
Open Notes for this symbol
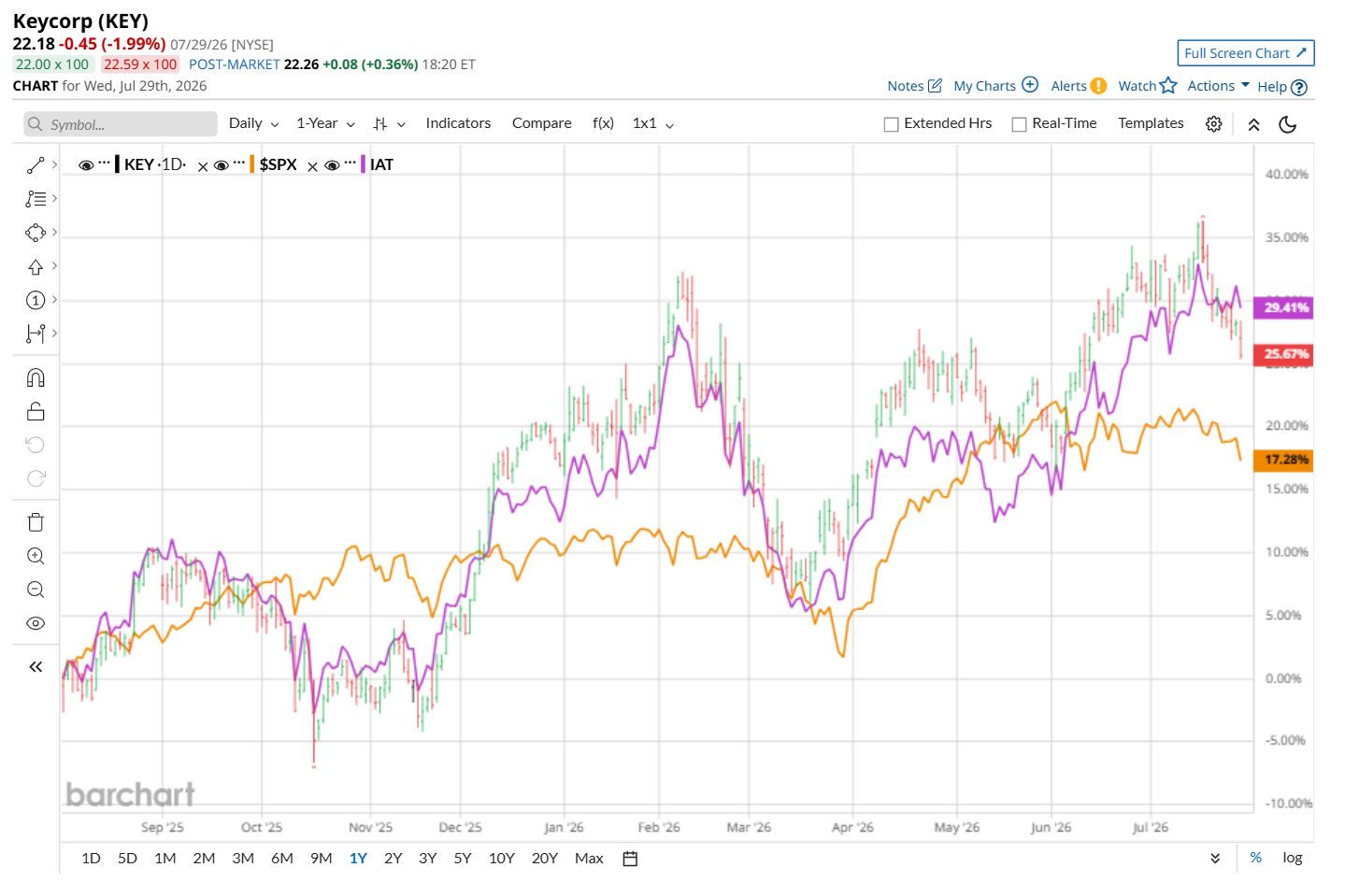tap(914, 86)
